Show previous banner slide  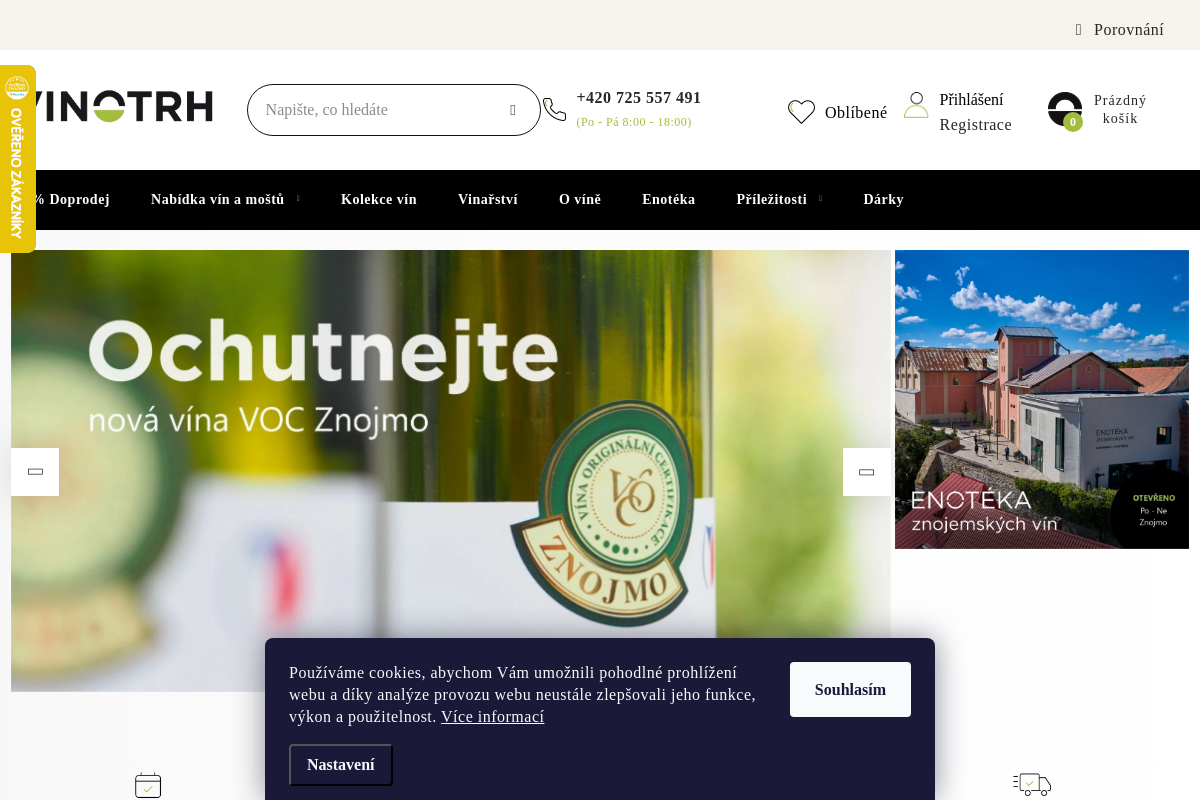35,472
